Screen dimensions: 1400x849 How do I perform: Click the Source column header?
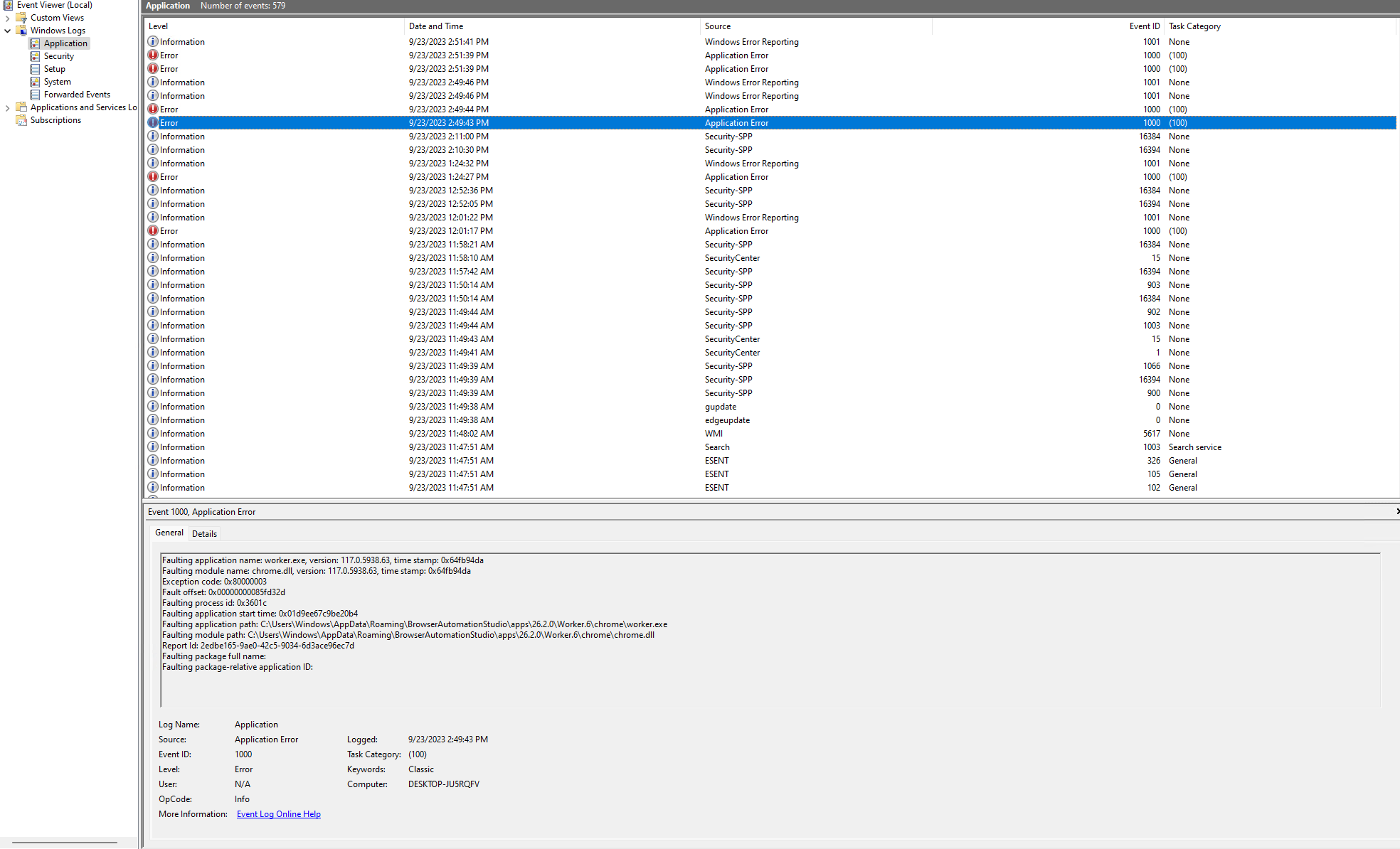pos(718,26)
